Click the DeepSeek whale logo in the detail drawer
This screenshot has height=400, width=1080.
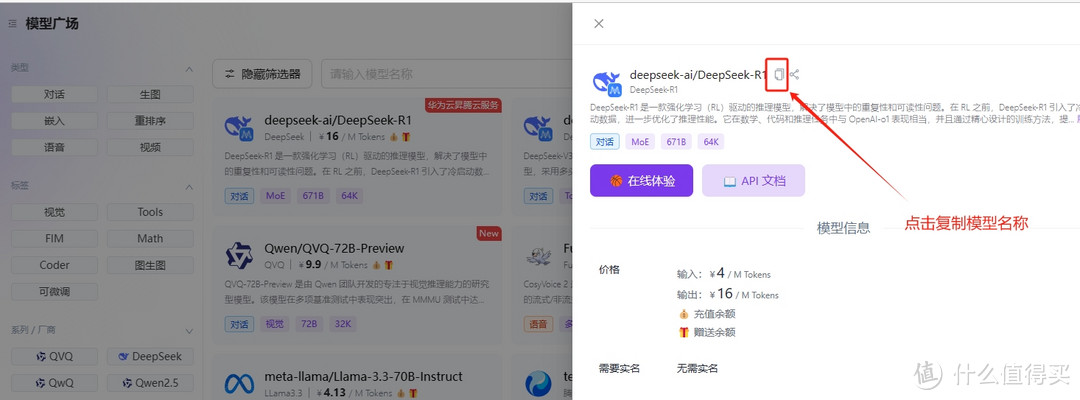pos(607,83)
